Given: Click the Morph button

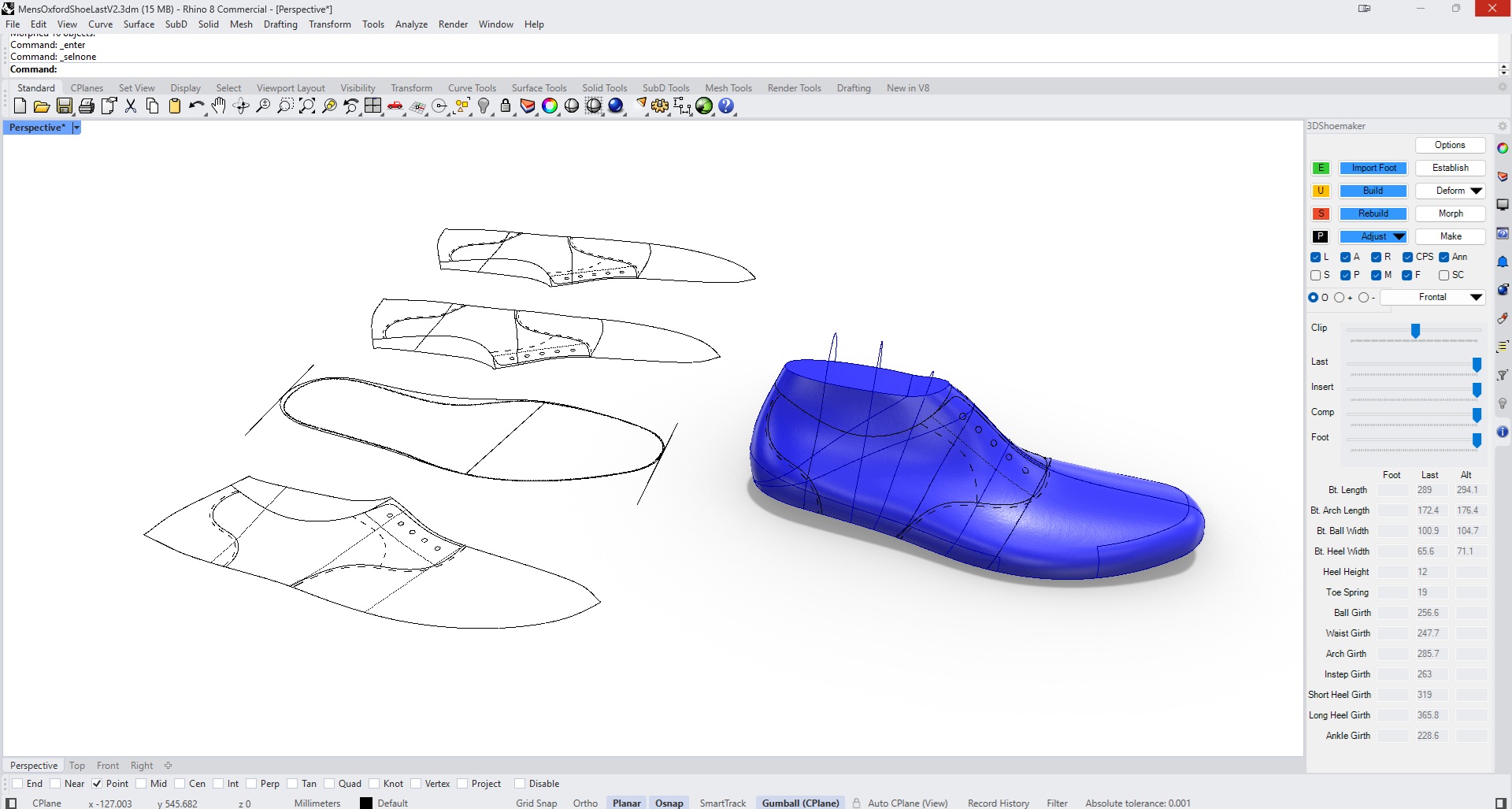Looking at the screenshot, I should pyautogui.click(x=1450, y=214).
